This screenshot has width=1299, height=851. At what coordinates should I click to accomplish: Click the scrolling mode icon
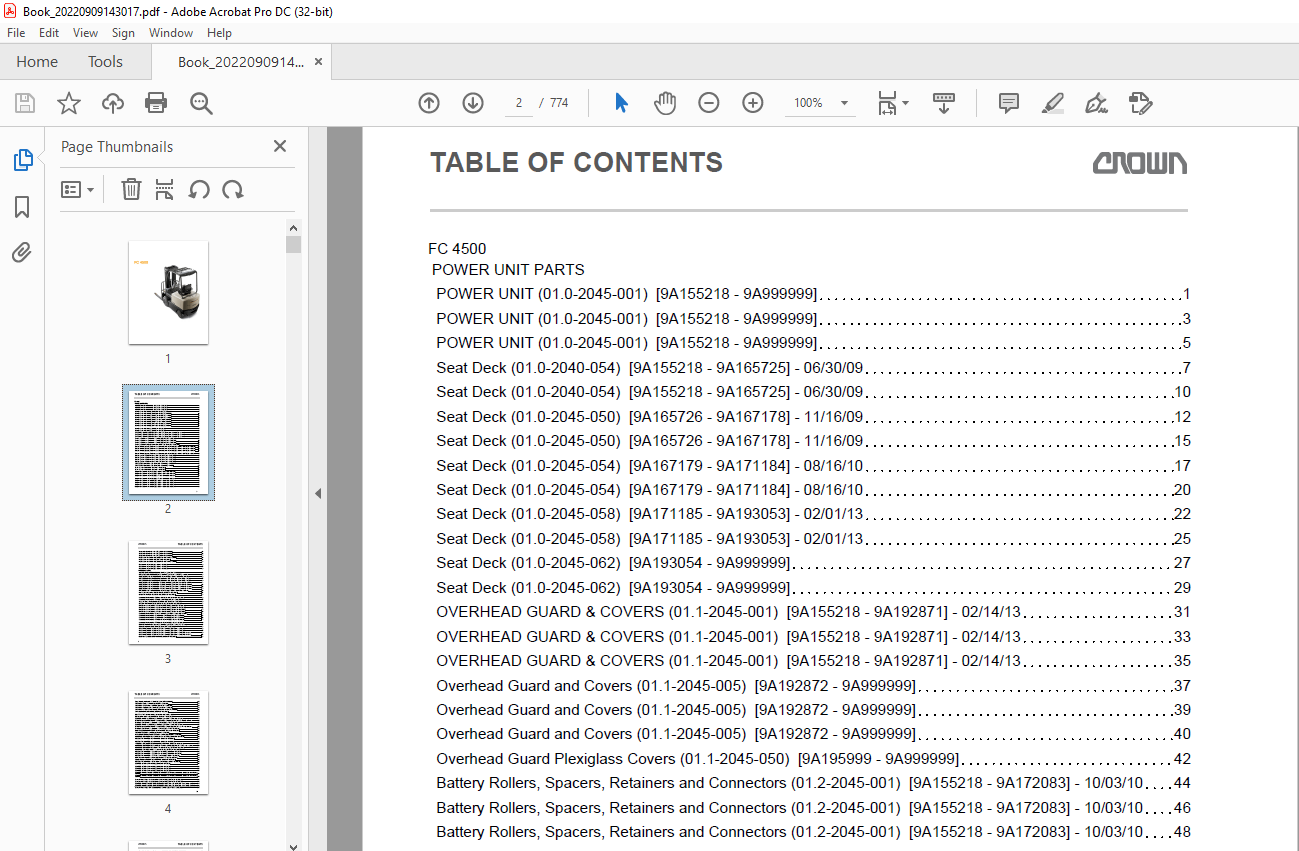pyautogui.click(x=944, y=103)
